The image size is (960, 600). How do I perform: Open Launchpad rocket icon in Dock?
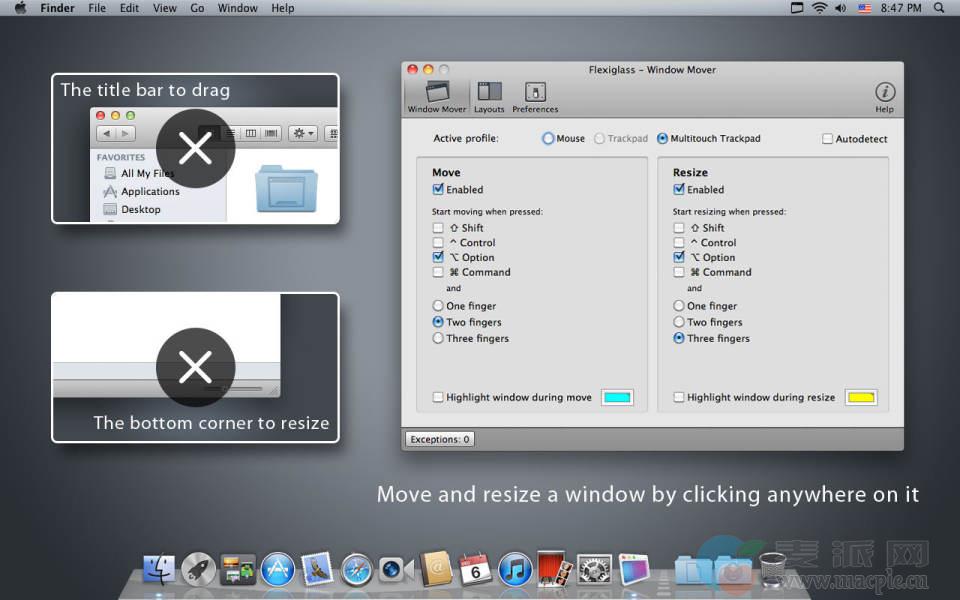pyautogui.click(x=199, y=569)
